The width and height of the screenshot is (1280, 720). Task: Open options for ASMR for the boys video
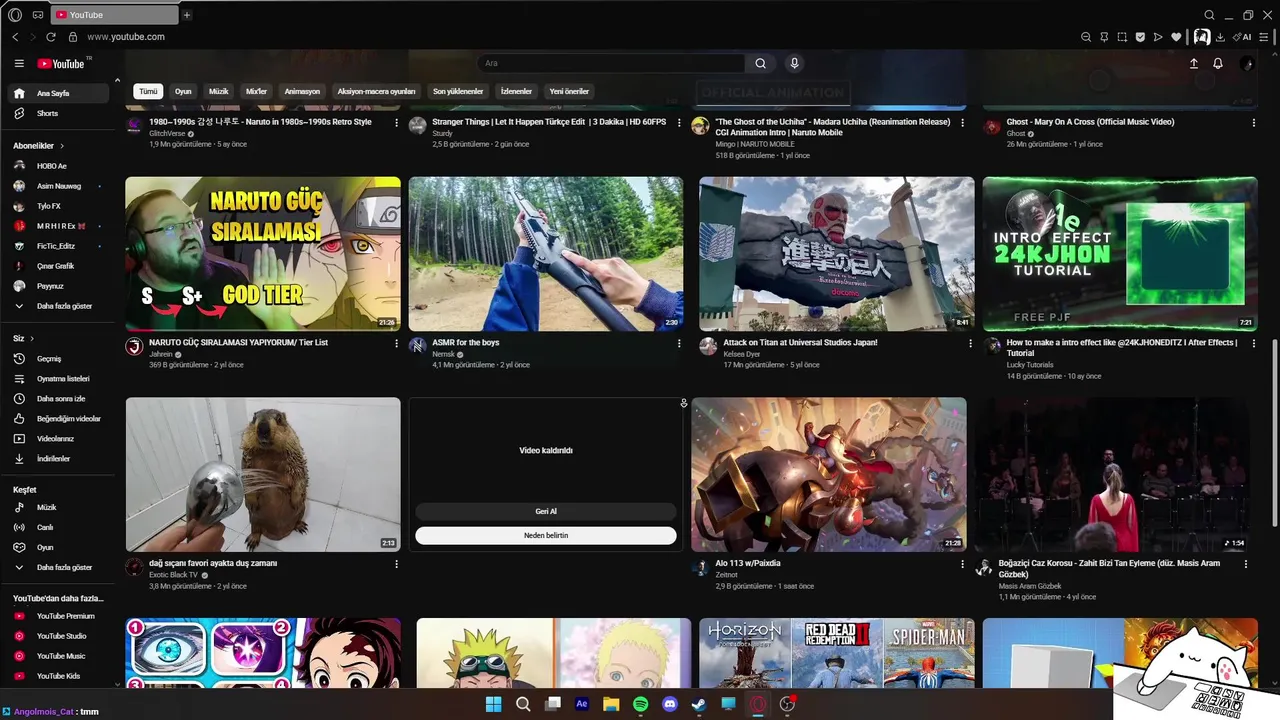(679, 343)
